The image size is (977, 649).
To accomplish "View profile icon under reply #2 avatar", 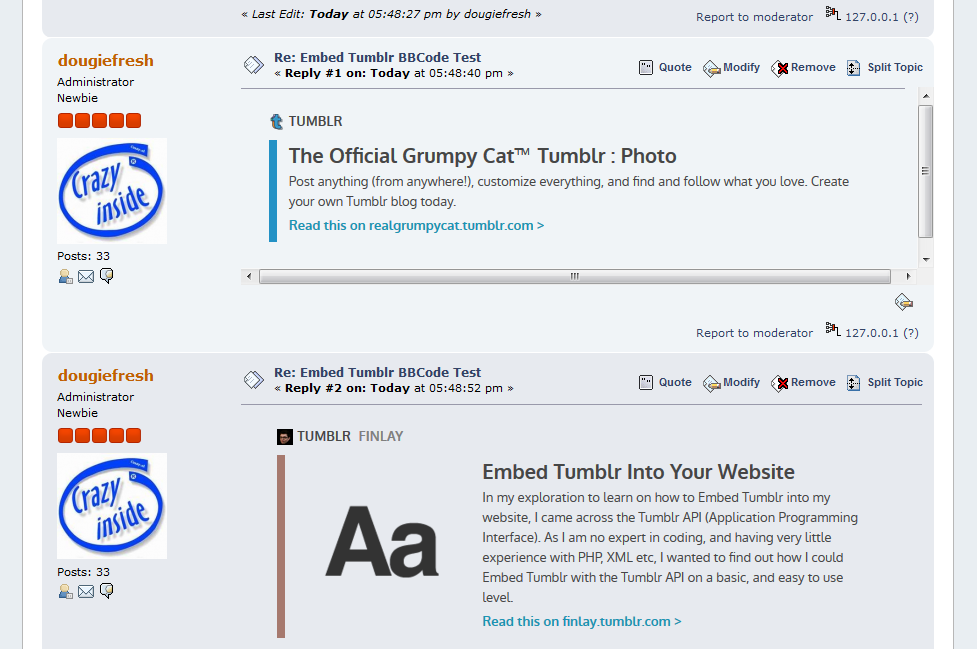I will pos(65,592).
